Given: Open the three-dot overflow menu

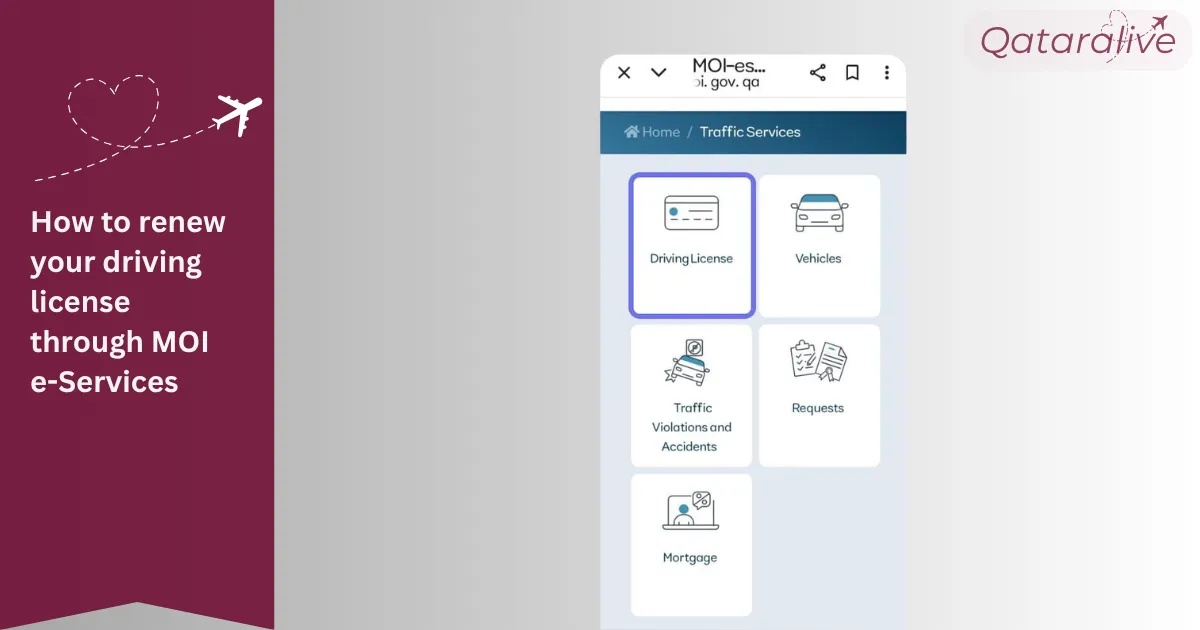Looking at the screenshot, I should pyautogui.click(x=886, y=72).
